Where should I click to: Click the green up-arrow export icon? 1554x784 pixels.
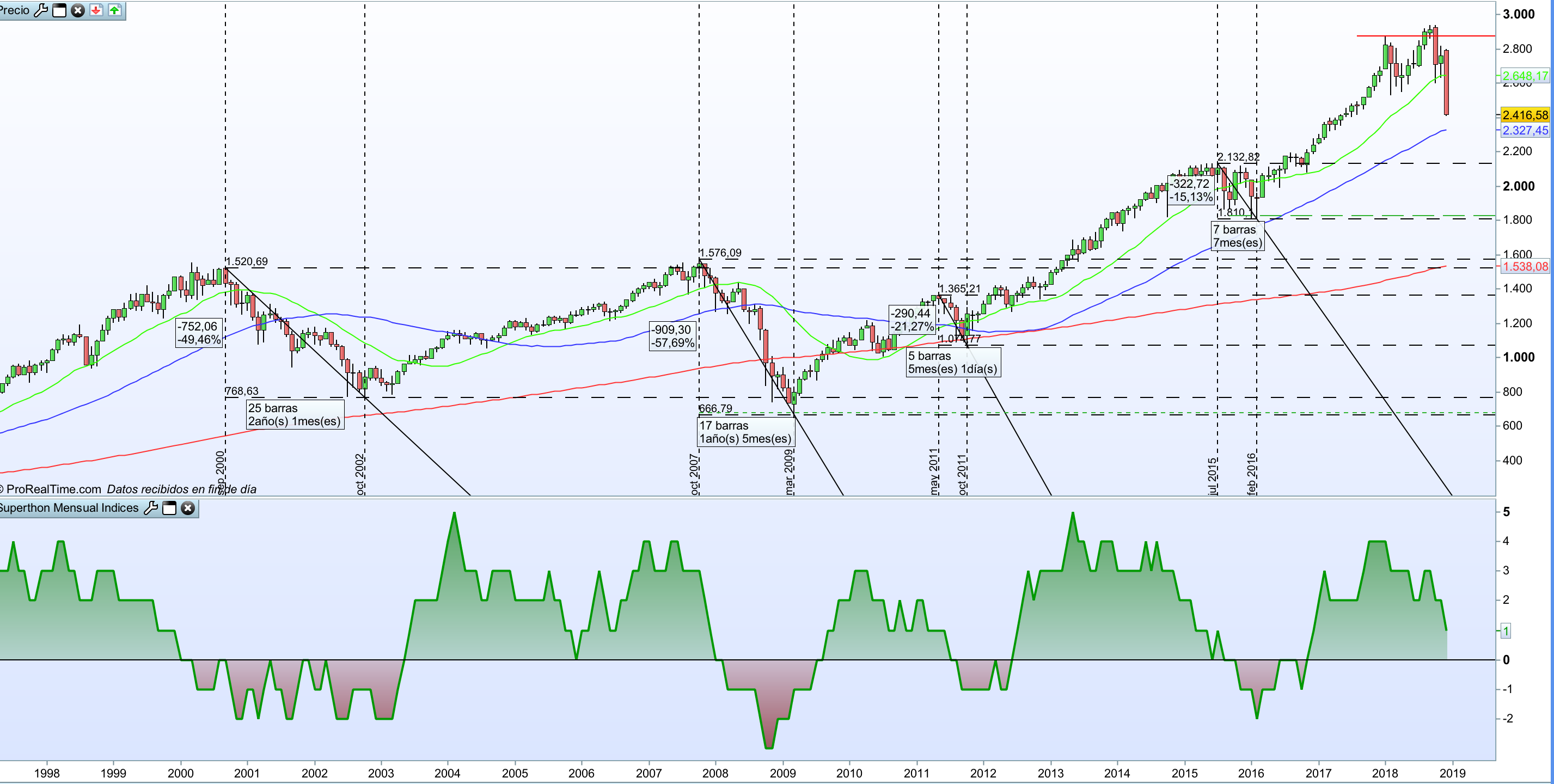coord(115,10)
